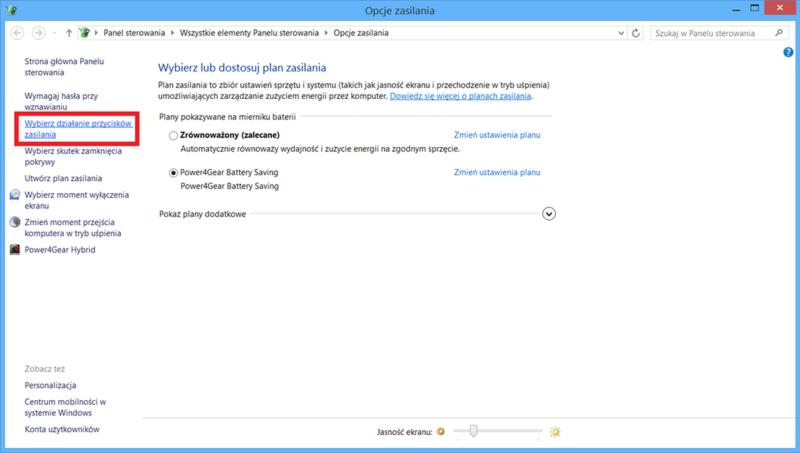
Task: Open help with the question mark icon
Action: click(x=788, y=52)
